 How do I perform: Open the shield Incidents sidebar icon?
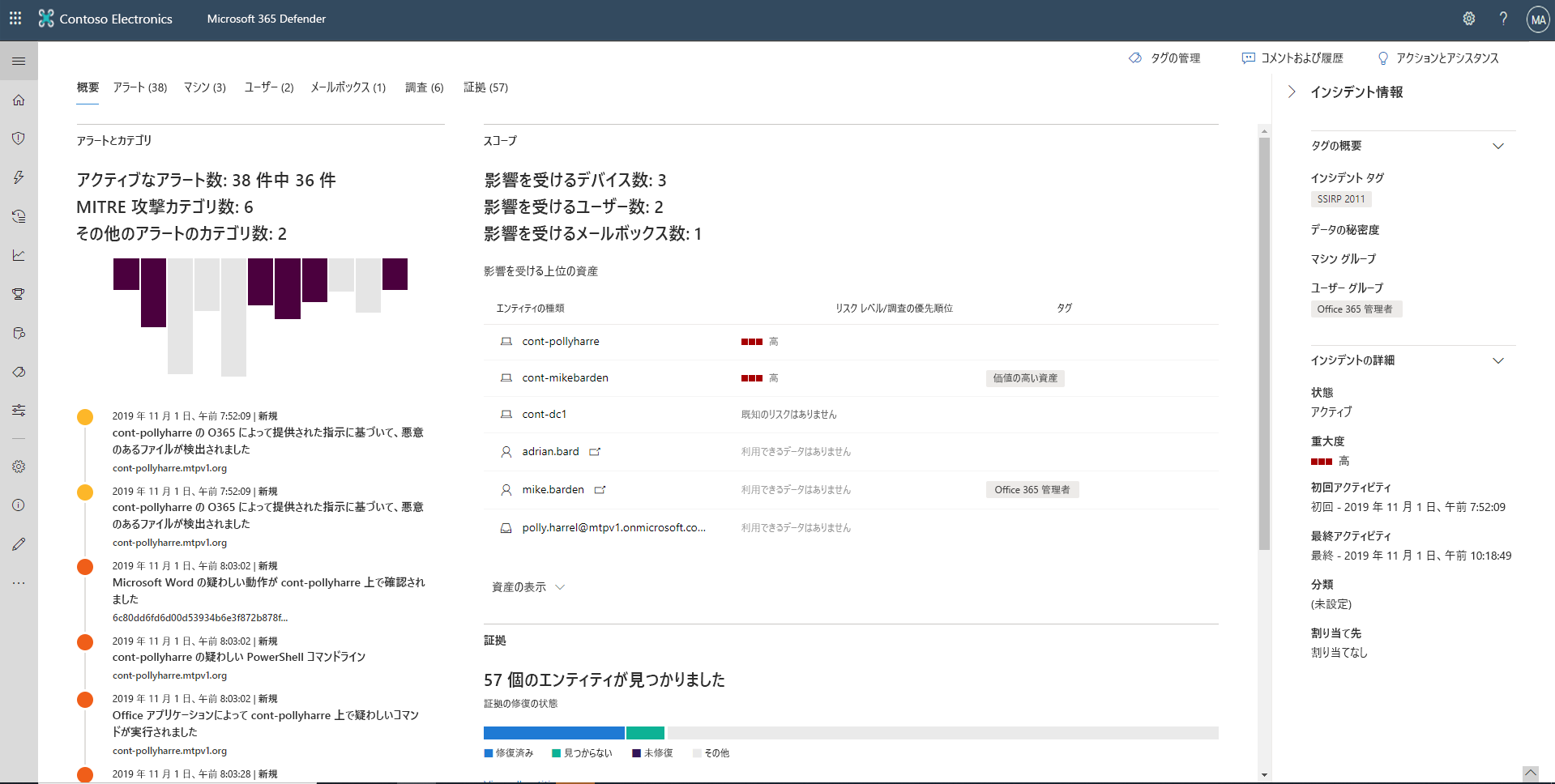coord(19,138)
